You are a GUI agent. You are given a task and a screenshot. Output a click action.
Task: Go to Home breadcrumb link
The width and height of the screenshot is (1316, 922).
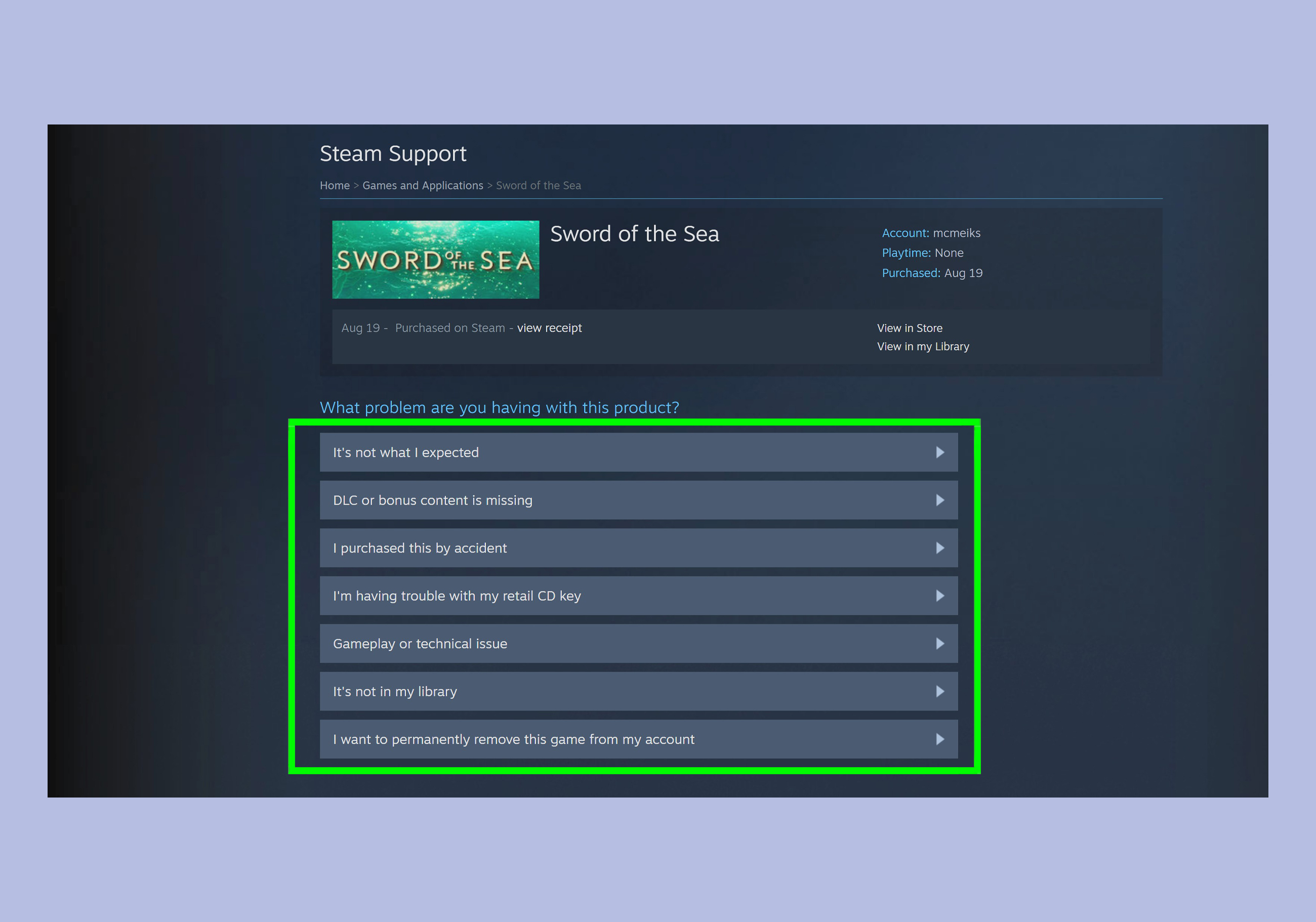[335, 186]
